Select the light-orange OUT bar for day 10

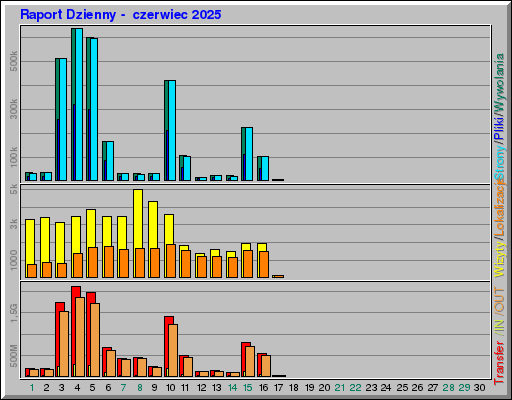[173, 351]
